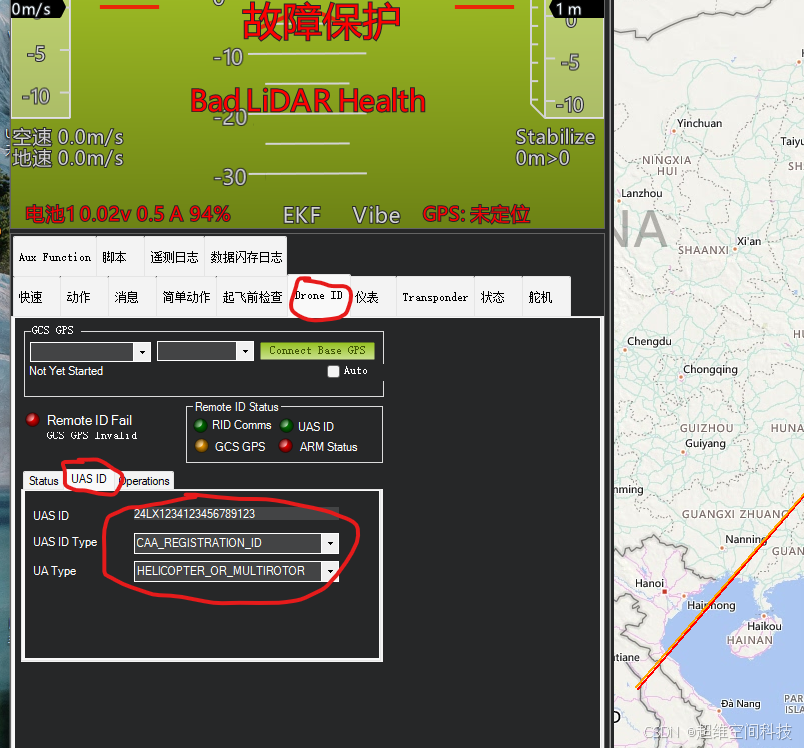Open the 数据闪存日志 tab
The image size is (804, 748).
click(x=246, y=256)
